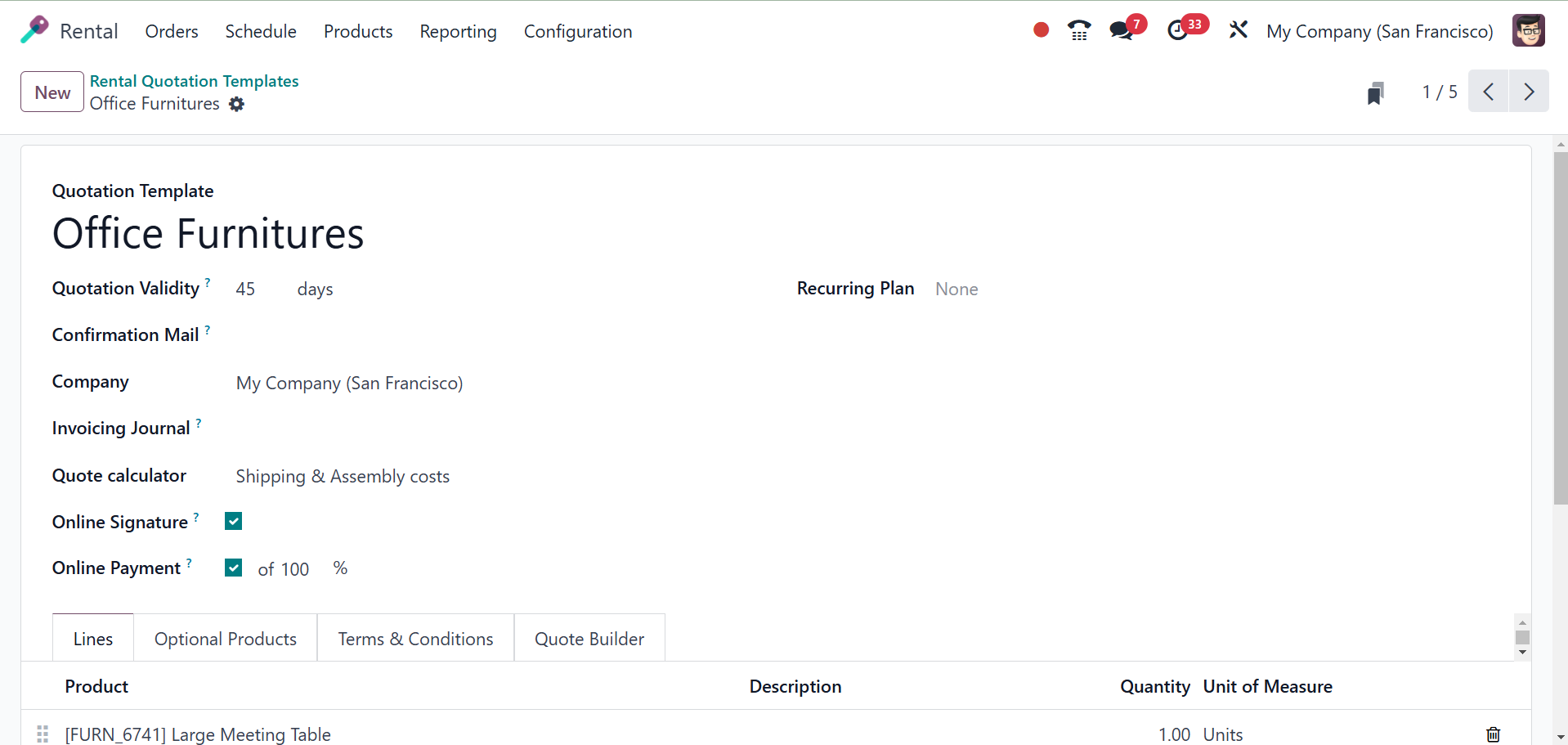Edit the Online Payment percentage value
This screenshot has height=745, width=1568.
(295, 569)
